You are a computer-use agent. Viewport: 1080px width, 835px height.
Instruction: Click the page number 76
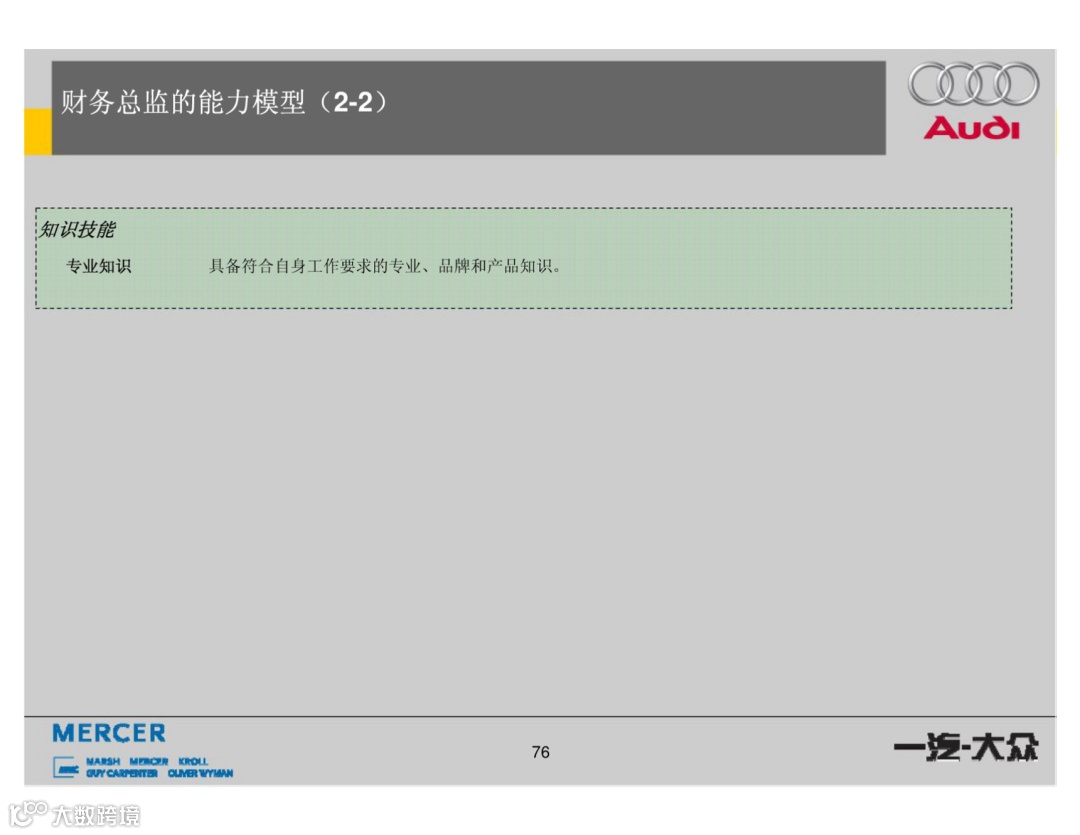point(541,752)
